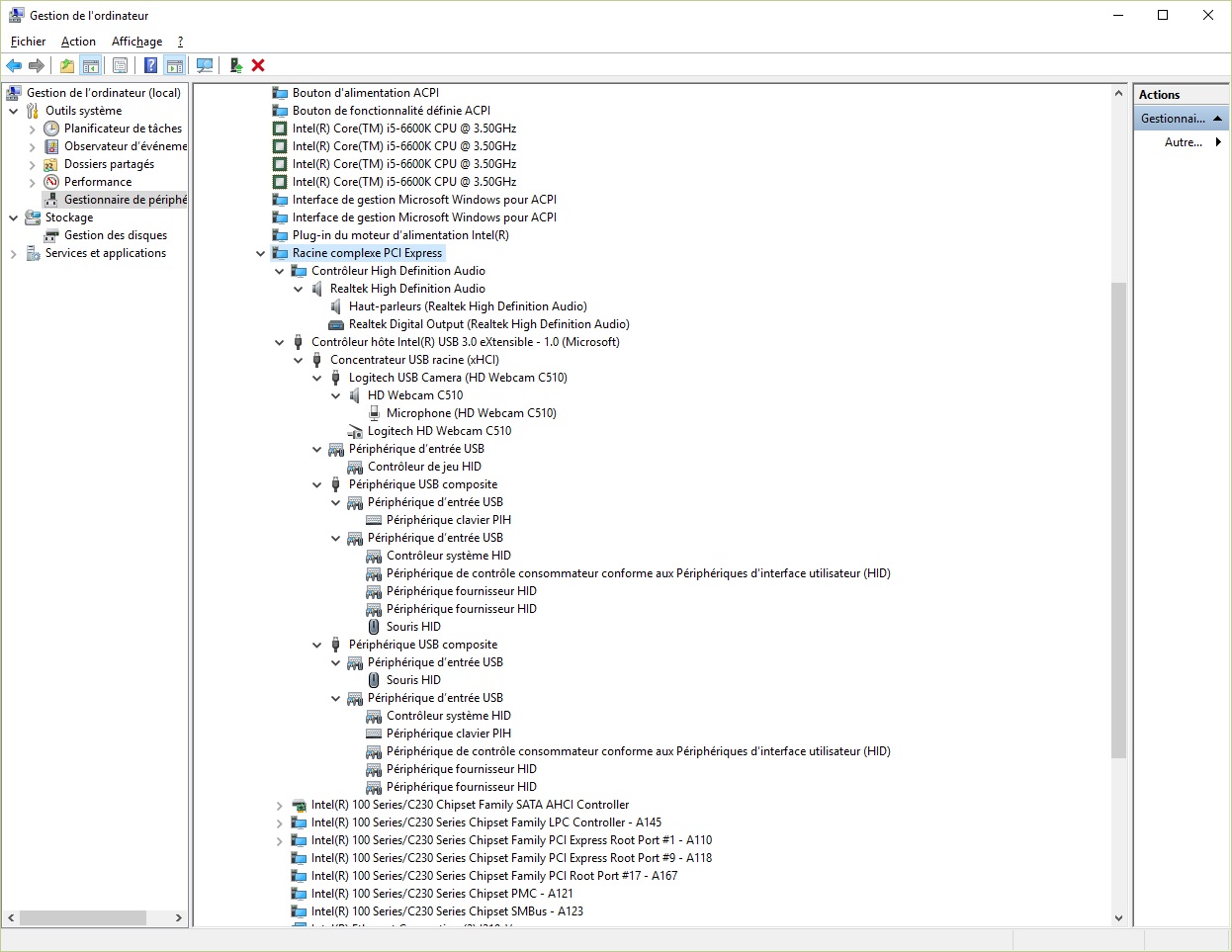The width and height of the screenshot is (1232, 952).
Task: Select the Chipset SMBus - A123 row
Action: tap(447, 911)
